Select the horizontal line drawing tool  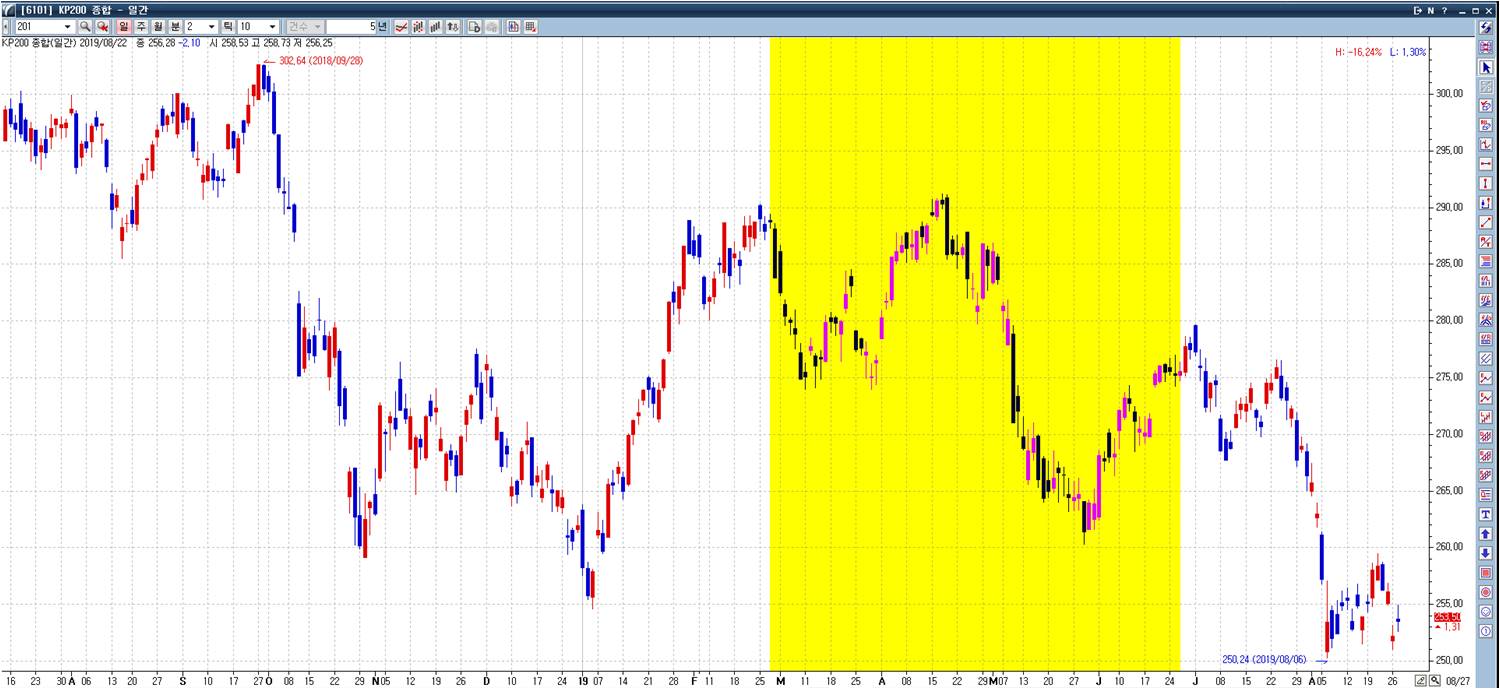point(1486,164)
